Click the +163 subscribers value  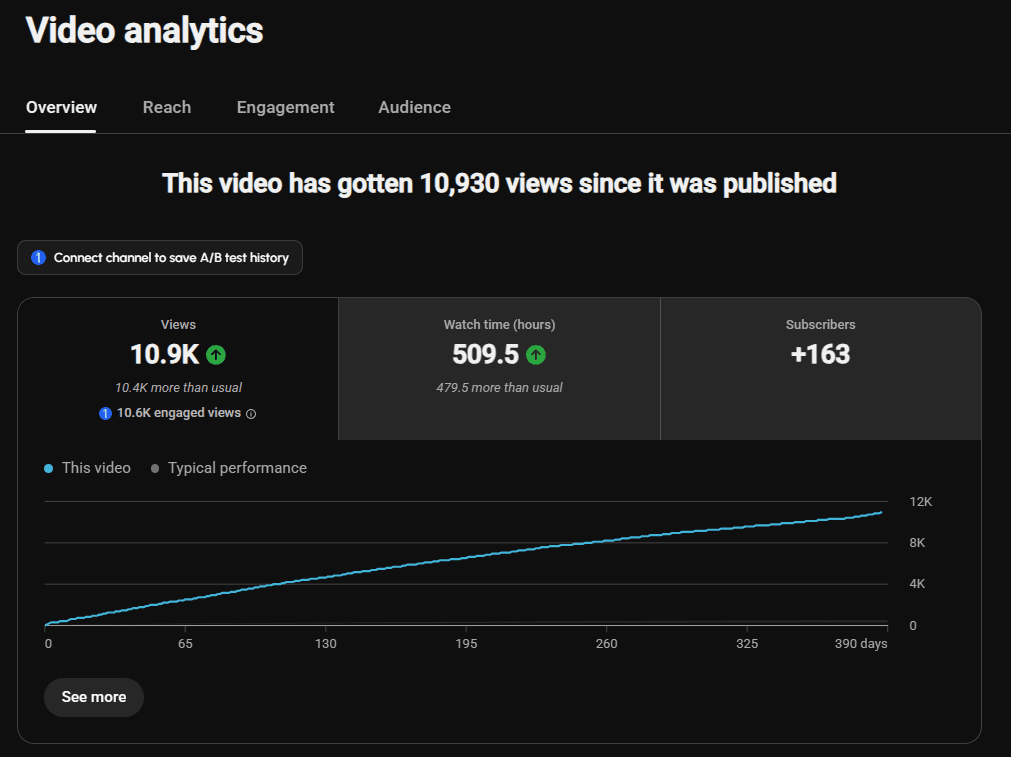pyautogui.click(x=820, y=354)
